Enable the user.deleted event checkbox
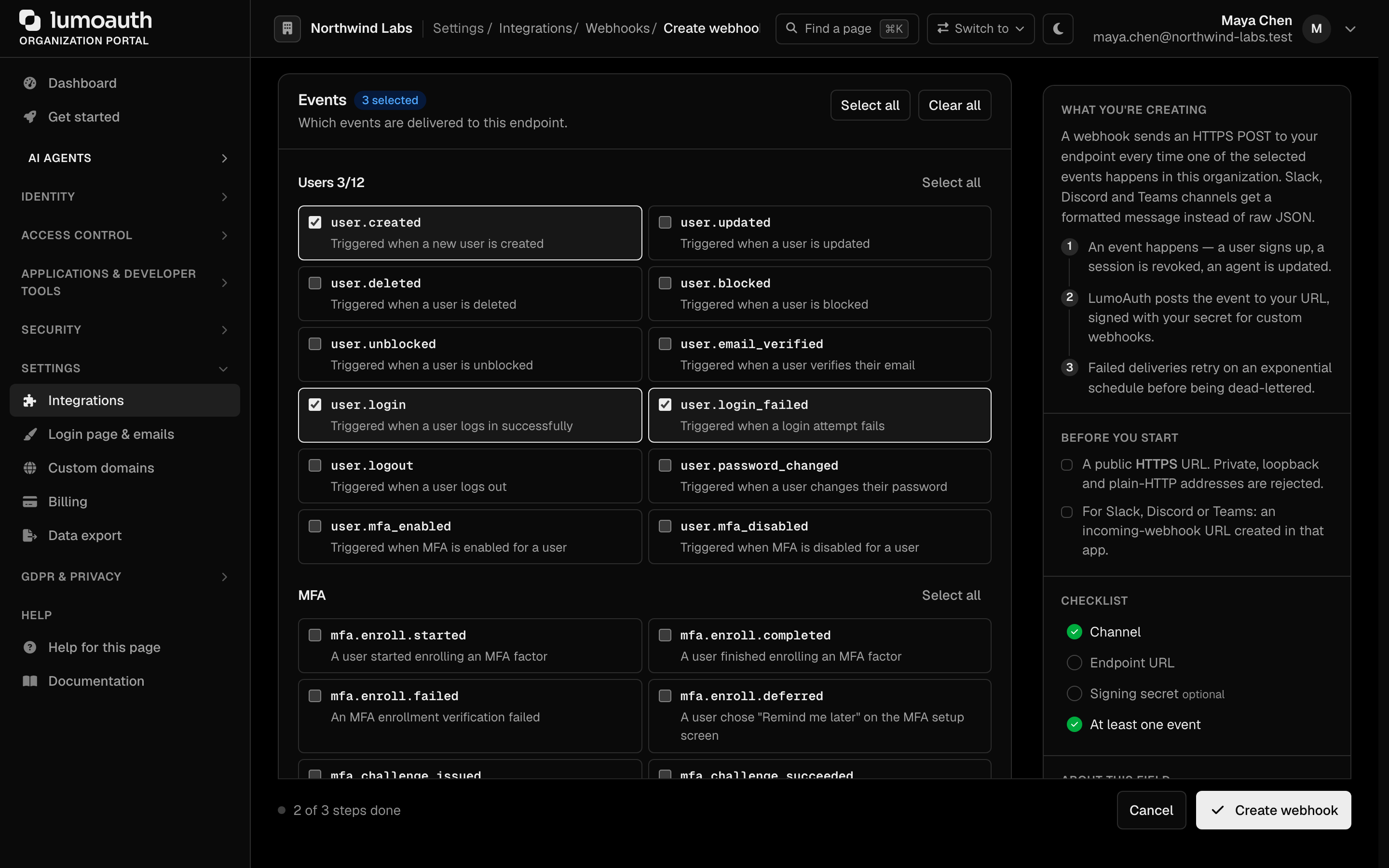 315,283
